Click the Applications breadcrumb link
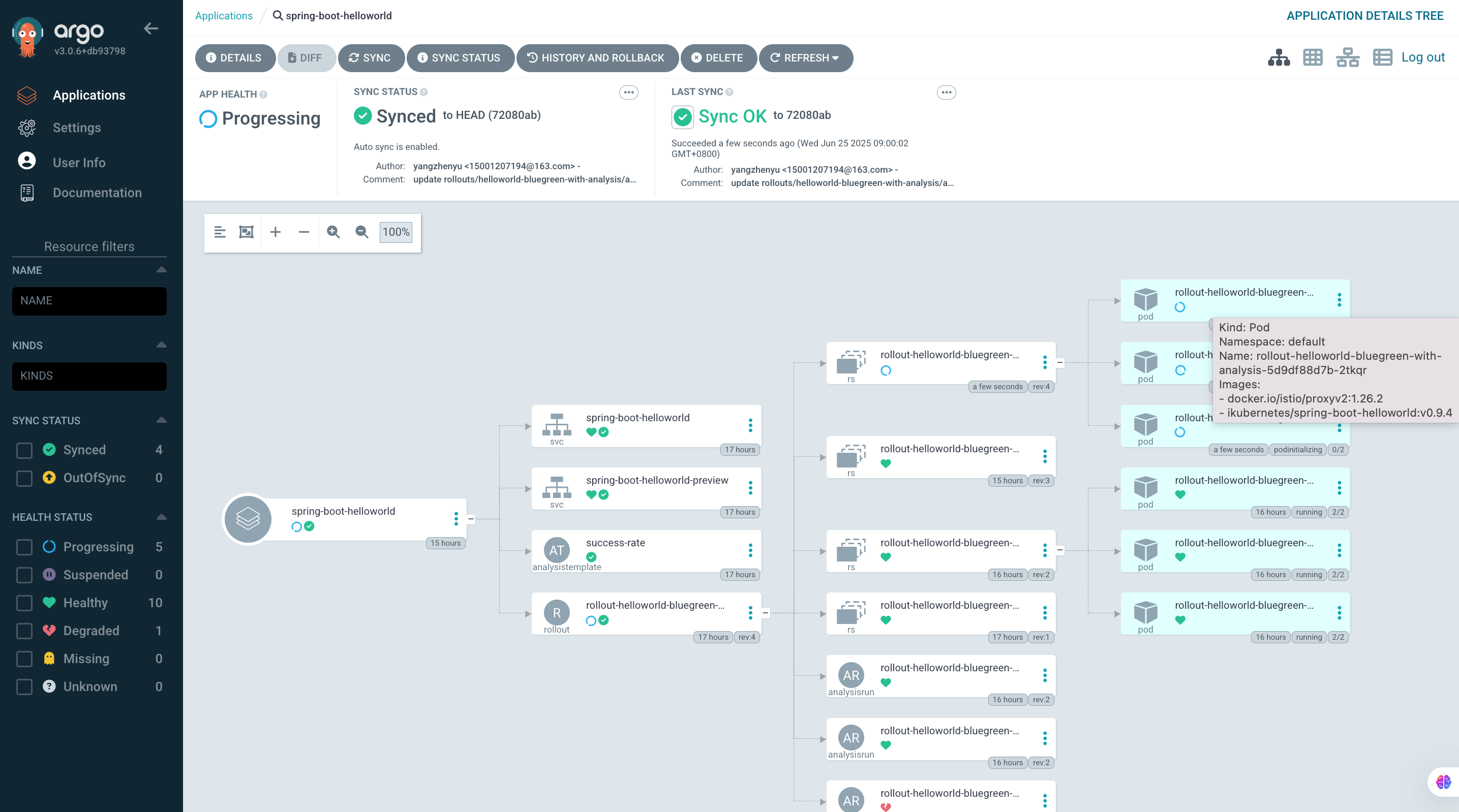 click(x=224, y=16)
